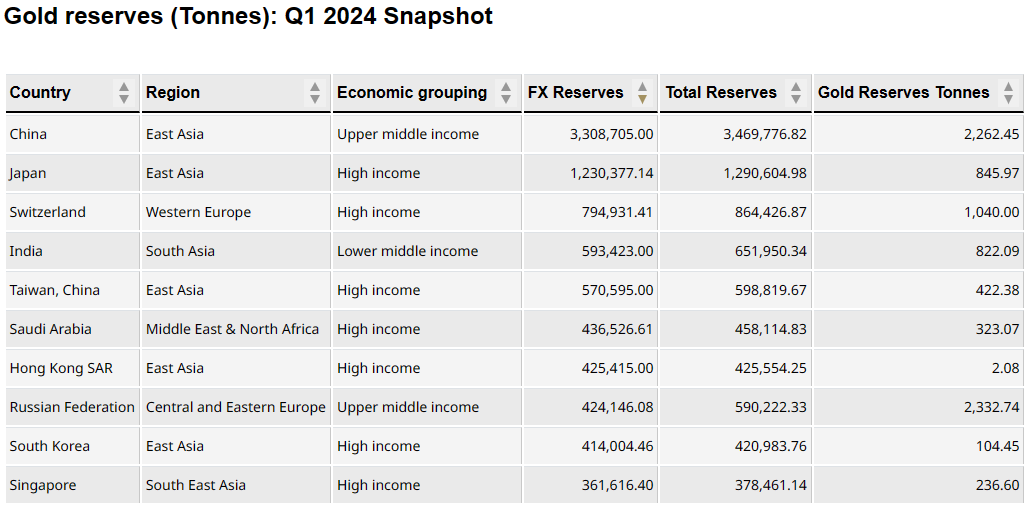Click the Gold reserves Q1 2024 Snapshot title
This screenshot has width=1026, height=506.
249,17
